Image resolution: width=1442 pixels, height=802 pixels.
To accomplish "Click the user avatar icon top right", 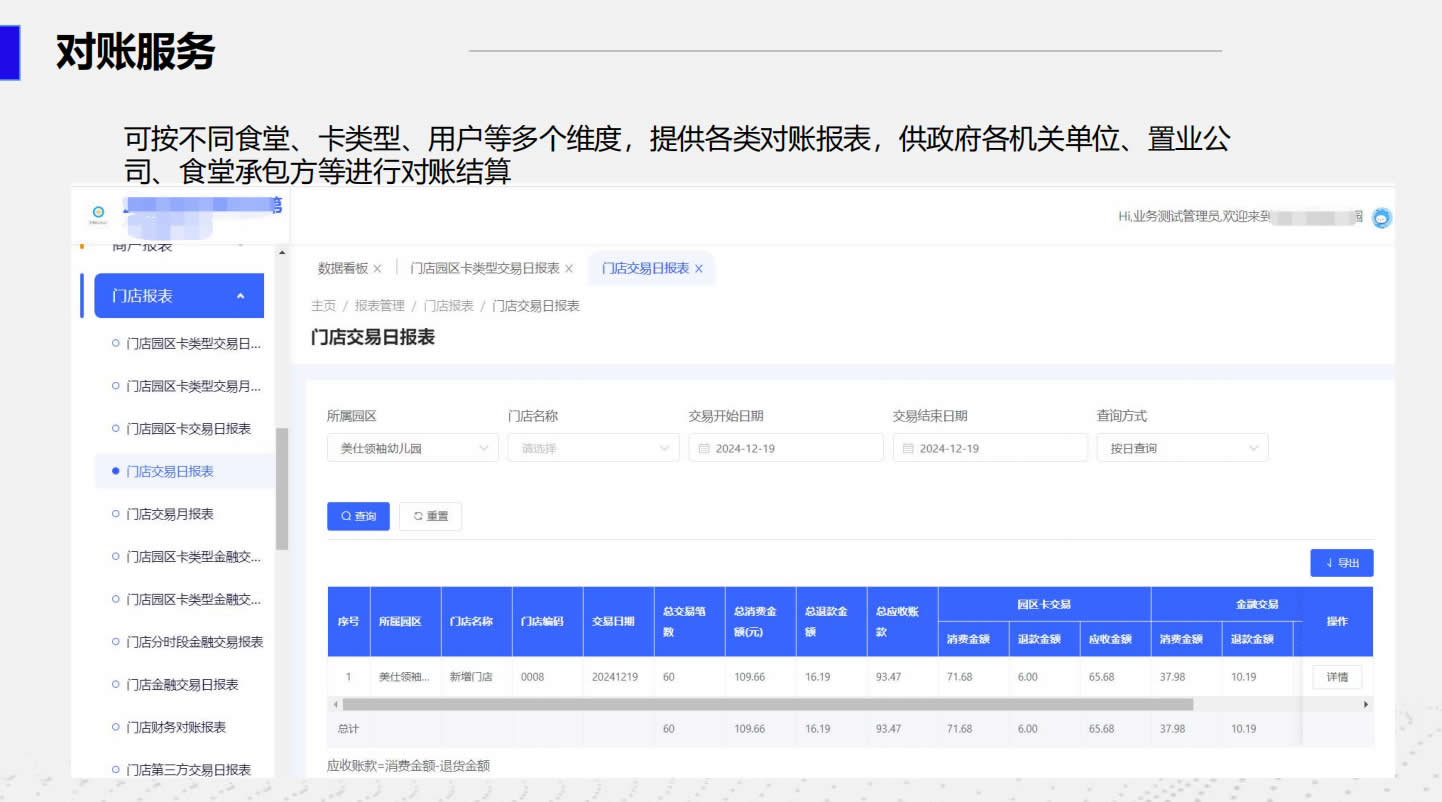I will coord(1381,217).
